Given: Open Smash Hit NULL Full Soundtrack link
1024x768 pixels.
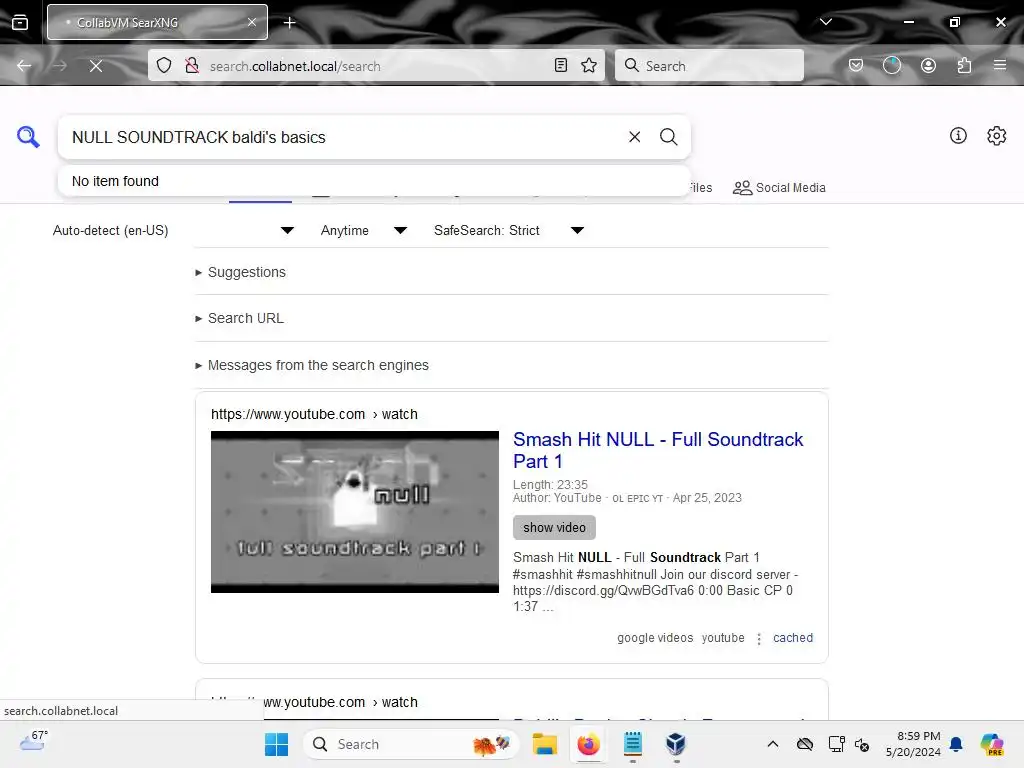Looking at the screenshot, I should coord(658,450).
